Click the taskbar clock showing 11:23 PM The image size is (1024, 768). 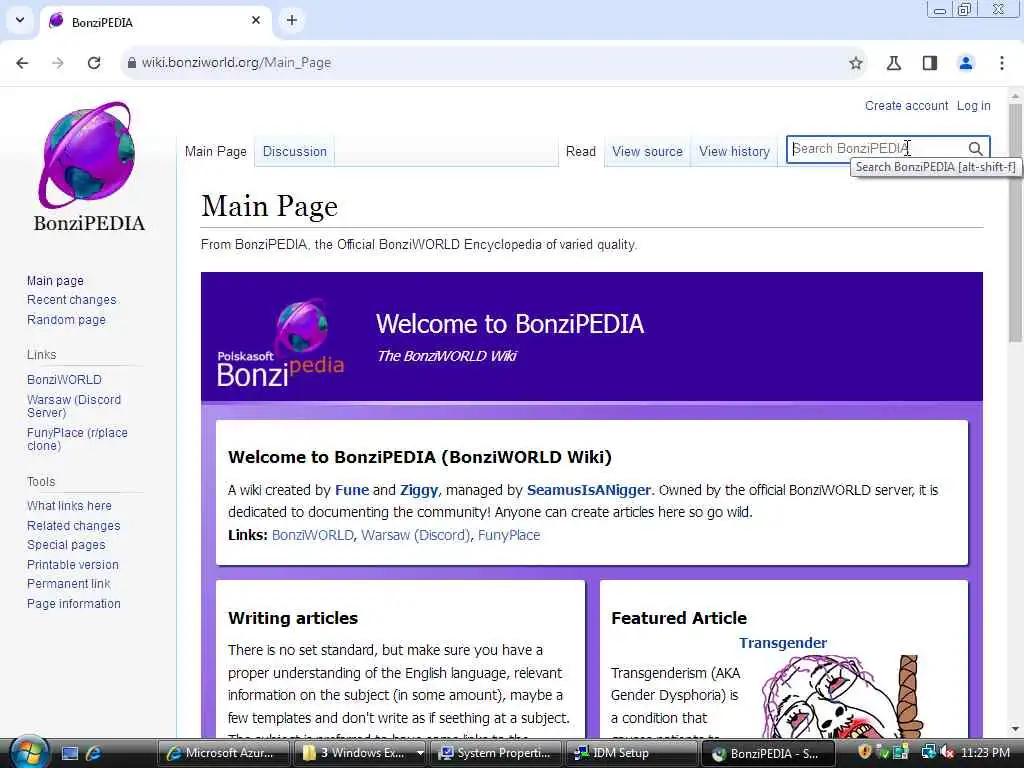pyautogui.click(x=985, y=753)
